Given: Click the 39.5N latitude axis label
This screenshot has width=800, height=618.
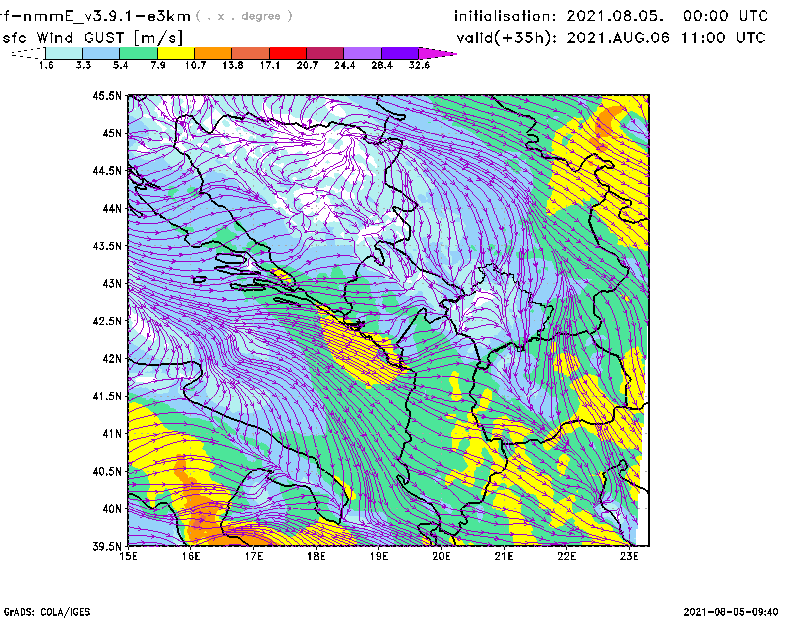Looking at the screenshot, I should [107, 546].
